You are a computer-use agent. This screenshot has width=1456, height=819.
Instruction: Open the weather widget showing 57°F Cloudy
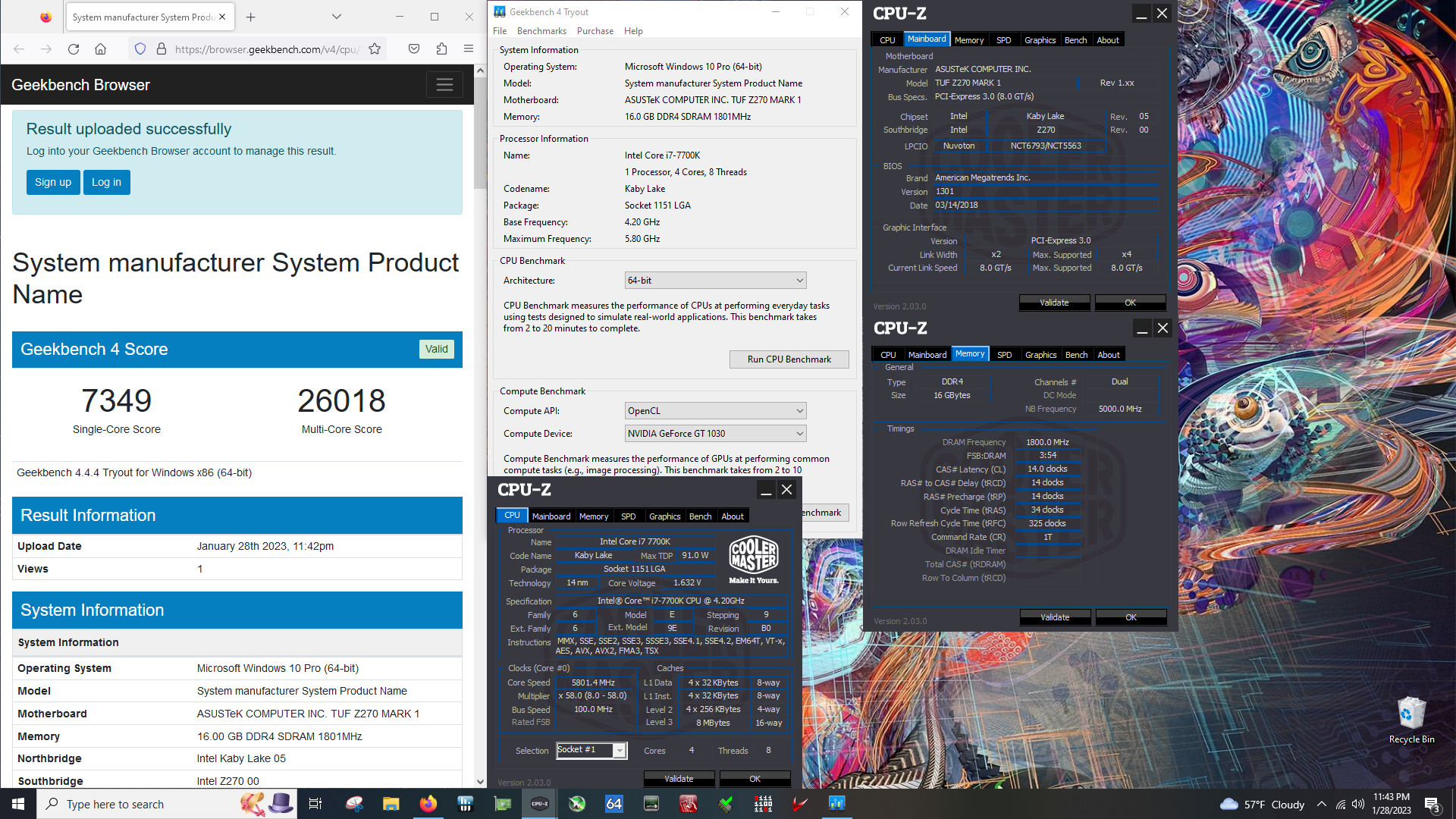(x=1262, y=804)
